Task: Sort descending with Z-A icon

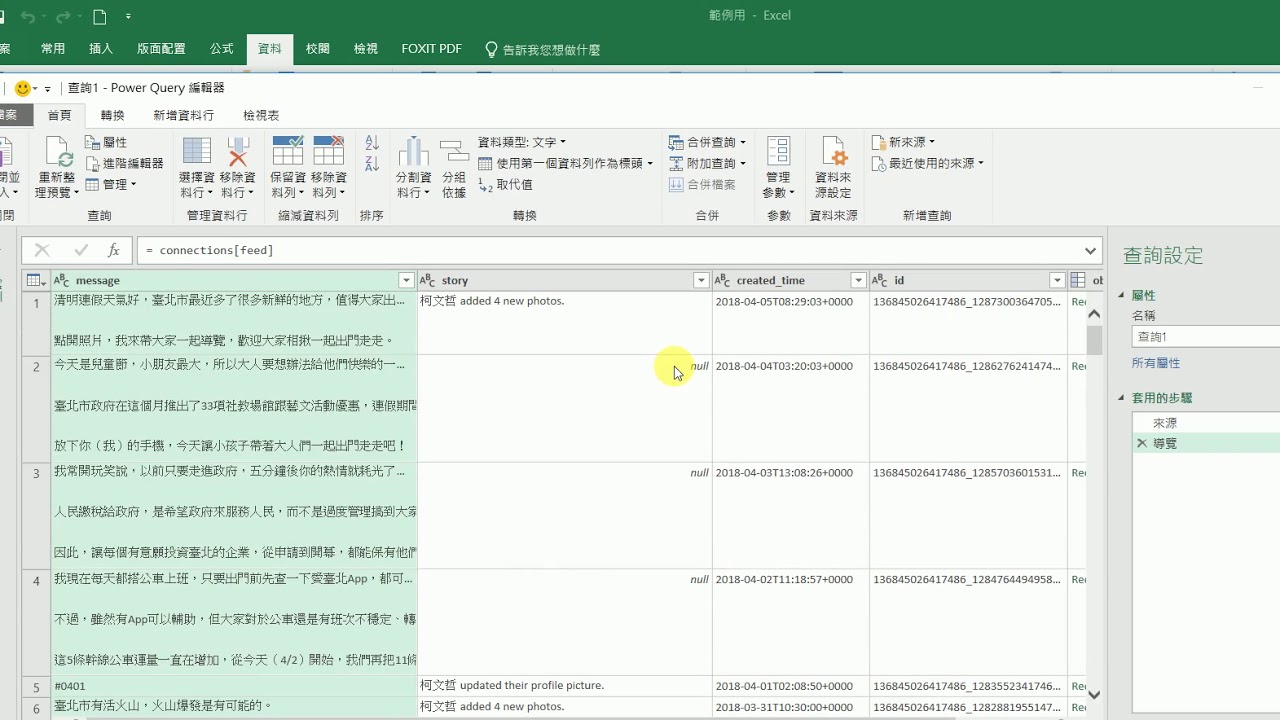Action: click(x=372, y=163)
